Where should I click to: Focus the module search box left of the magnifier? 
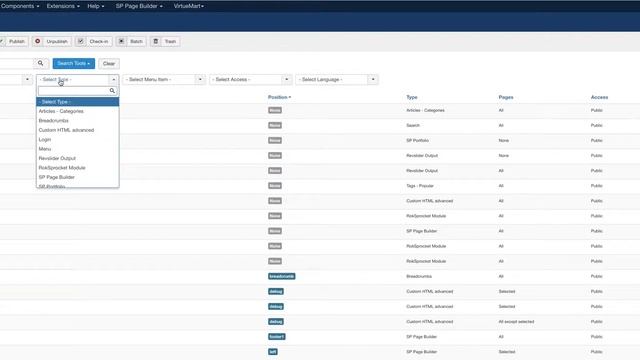point(16,63)
